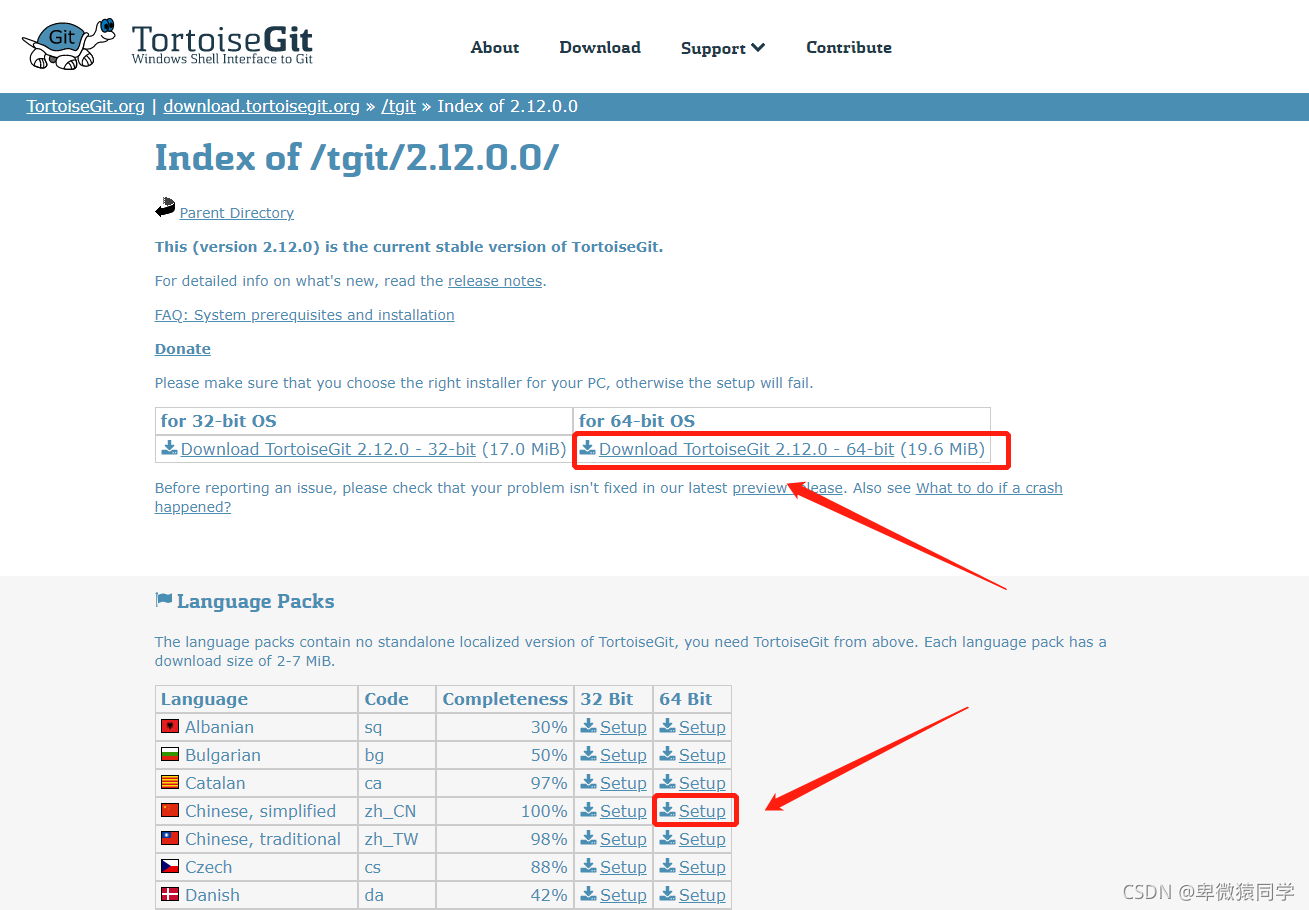This screenshot has width=1309, height=910.
Task: Click the Czech flag icon
Action: point(170,866)
